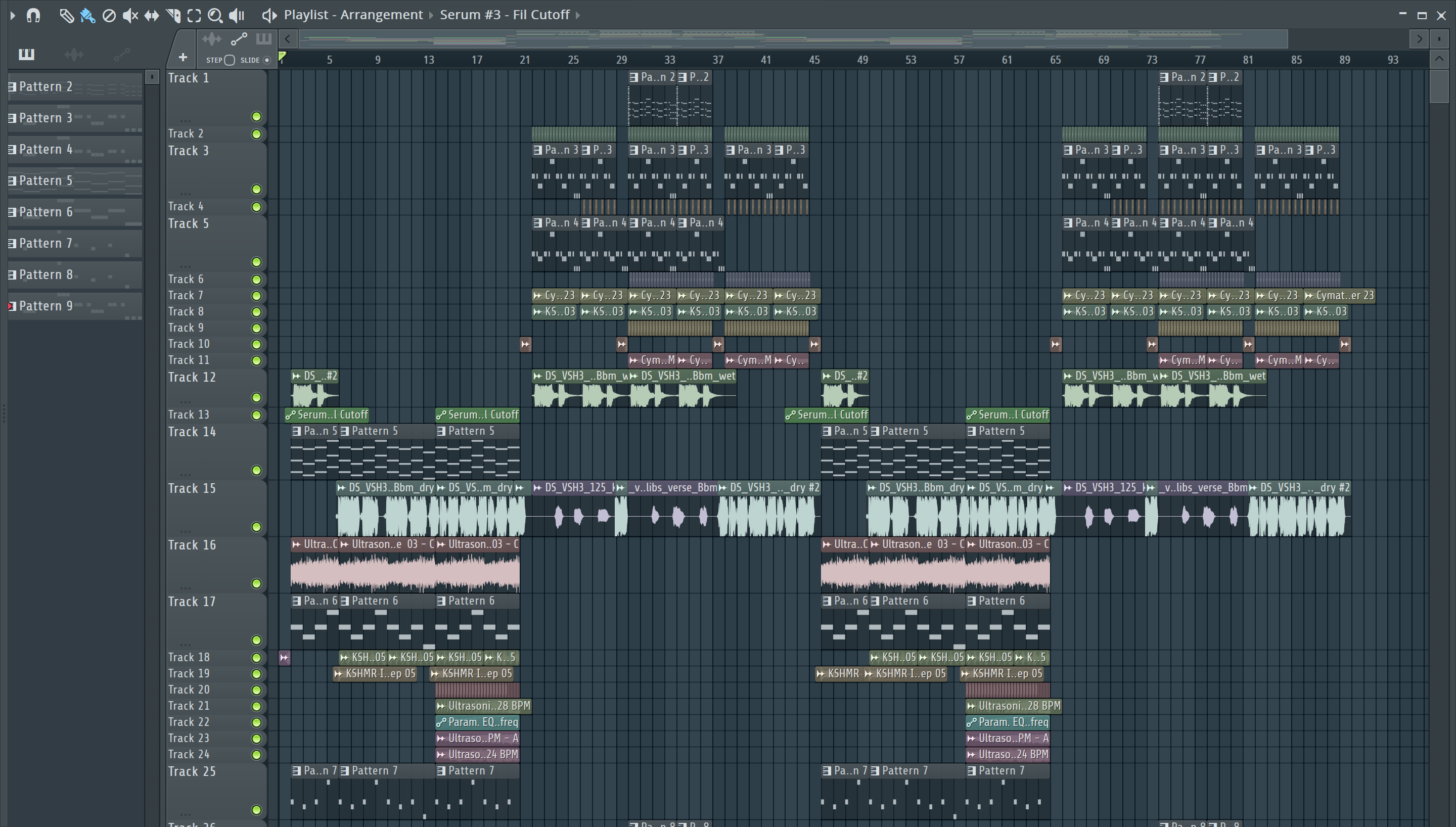The height and width of the screenshot is (827, 1456).
Task: Click the Track 3 header label
Action: [x=189, y=151]
